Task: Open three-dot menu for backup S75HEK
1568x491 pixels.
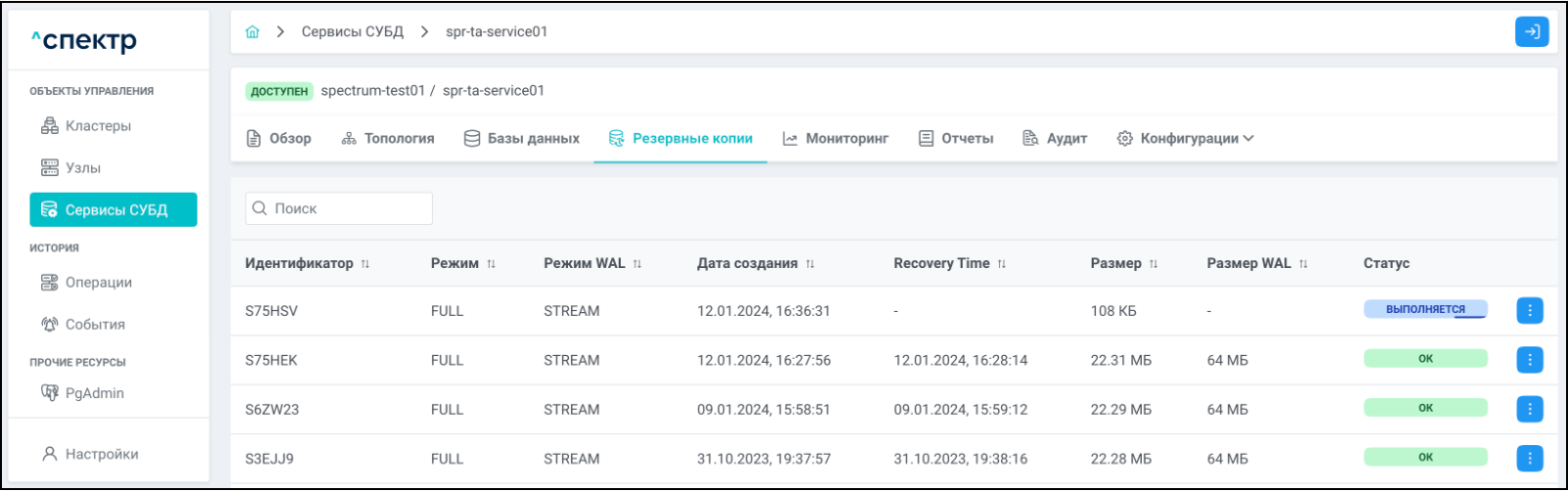Action: point(1529,360)
